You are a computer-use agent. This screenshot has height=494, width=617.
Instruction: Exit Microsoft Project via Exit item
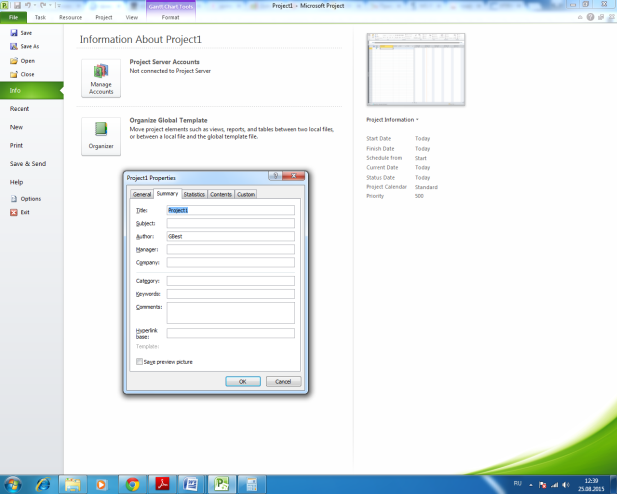coord(20,212)
